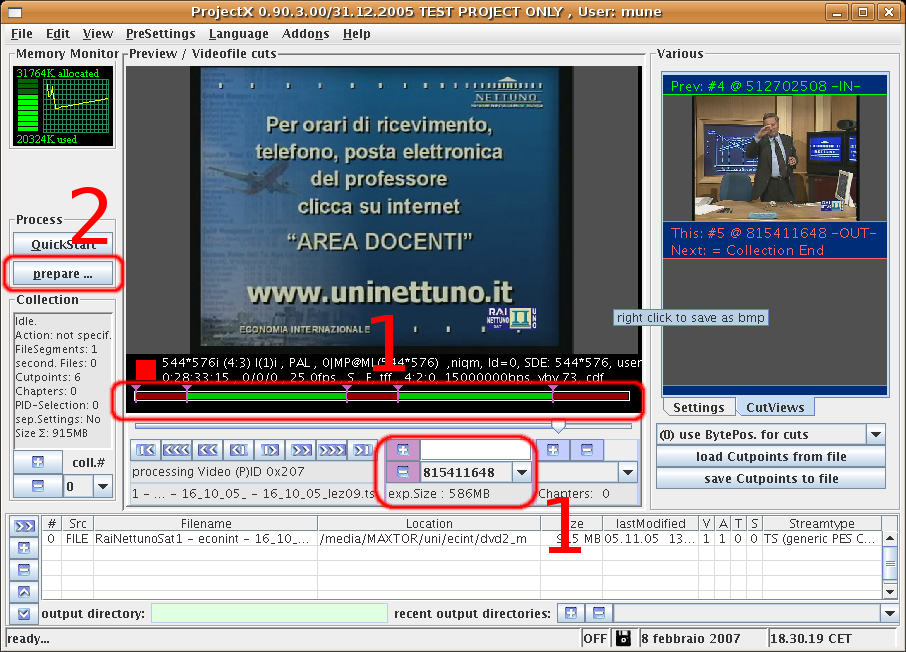Image resolution: width=906 pixels, height=652 pixels.
Task: Click the output directory text field
Action: 269,613
